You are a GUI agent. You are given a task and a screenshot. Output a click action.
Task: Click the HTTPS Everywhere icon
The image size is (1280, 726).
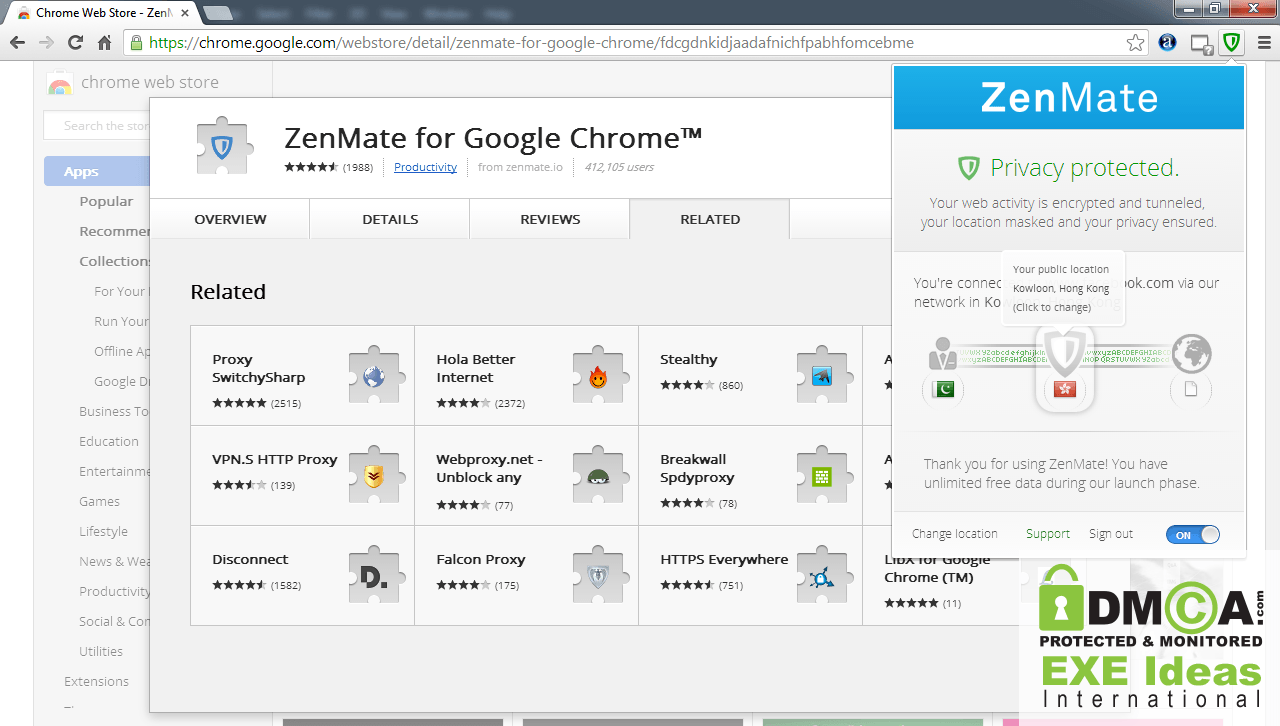pyautogui.click(x=821, y=577)
